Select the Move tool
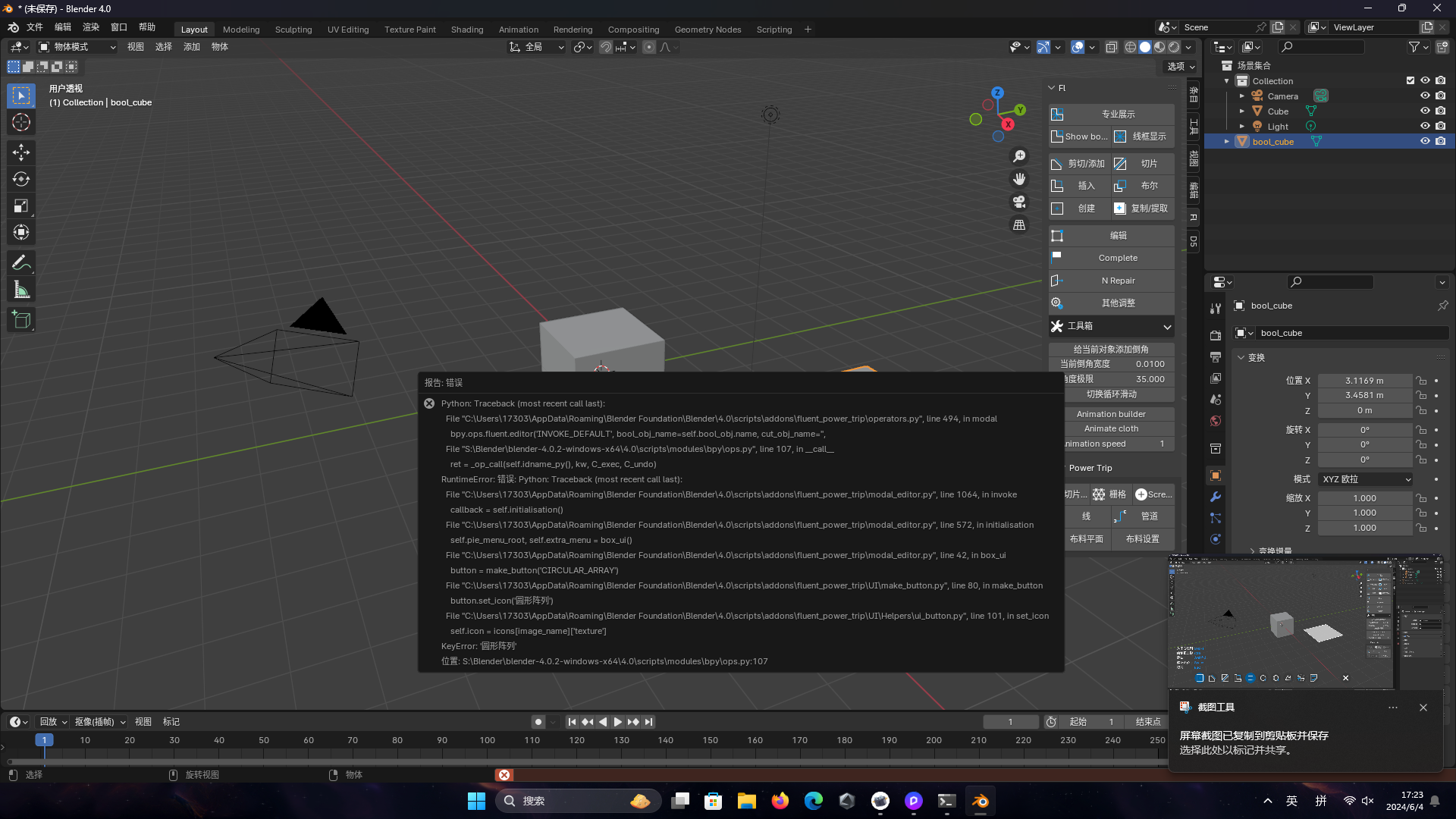Viewport: 1456px width, 819px height. click(x=21, y=152)
